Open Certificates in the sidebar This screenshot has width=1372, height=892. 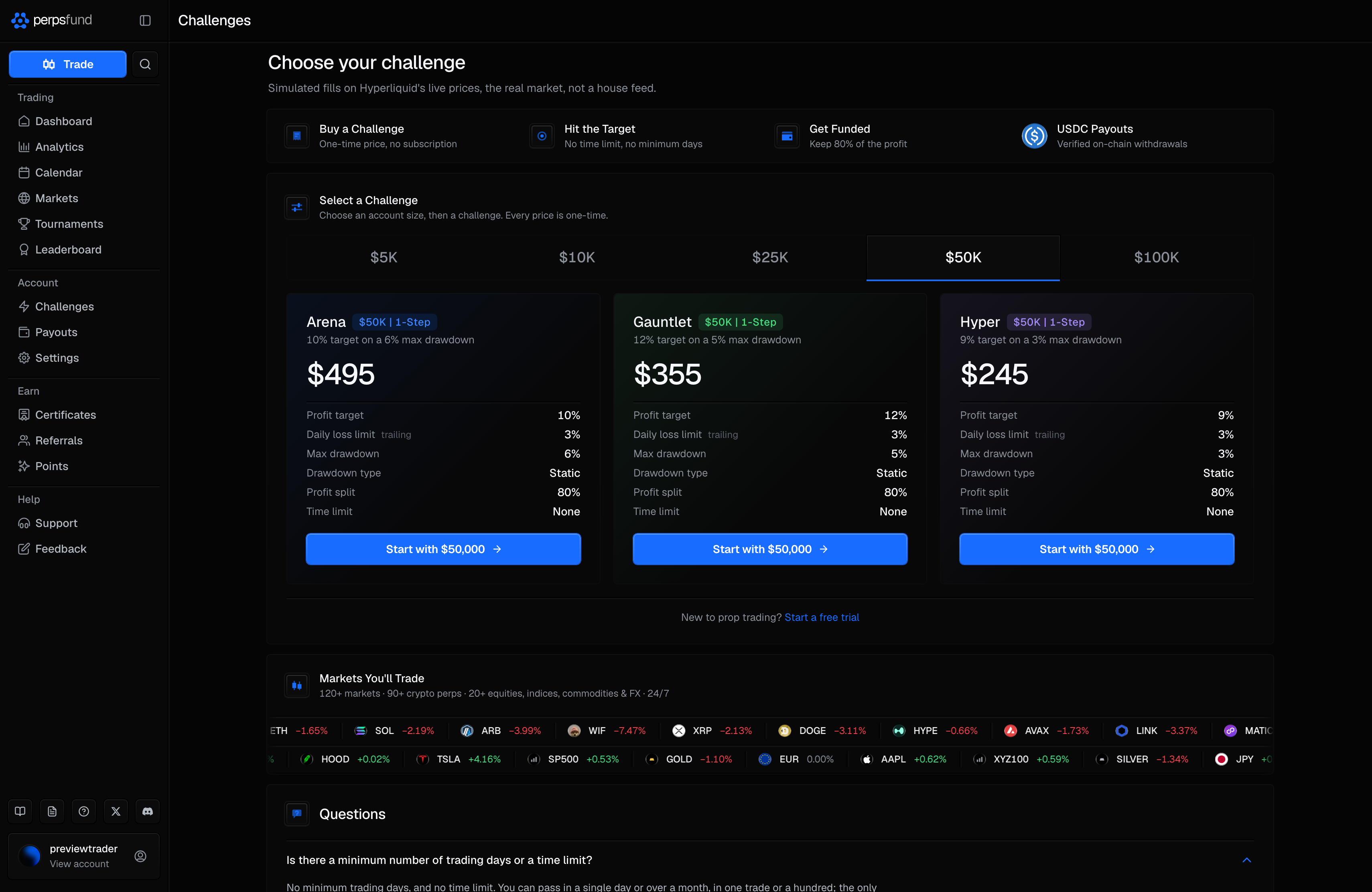(83, 415)
